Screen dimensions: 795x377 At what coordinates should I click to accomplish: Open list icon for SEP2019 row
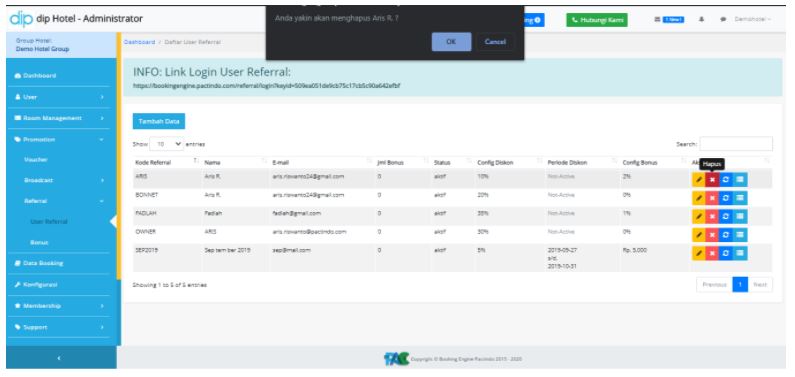pyautogui.click(x=740, y=253)
